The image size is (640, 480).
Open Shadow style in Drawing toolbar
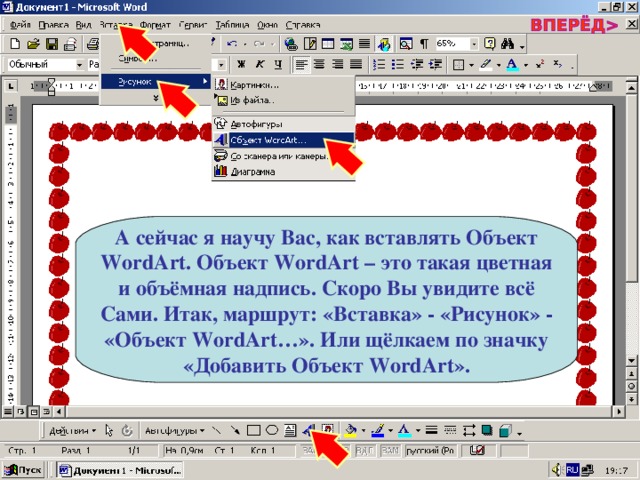point(487,430)
